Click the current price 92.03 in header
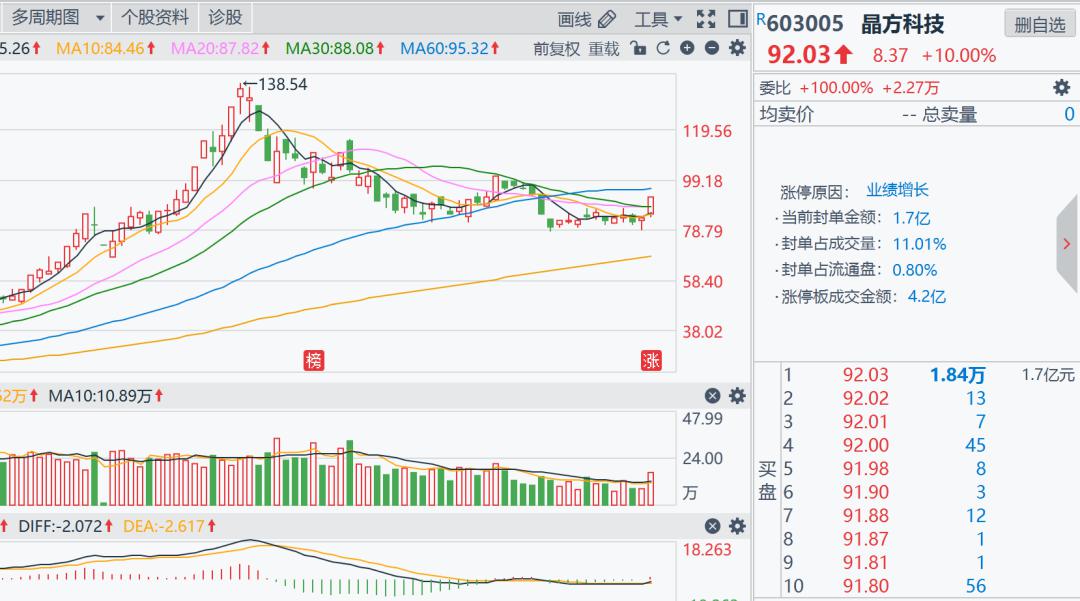 pos(800,54)
